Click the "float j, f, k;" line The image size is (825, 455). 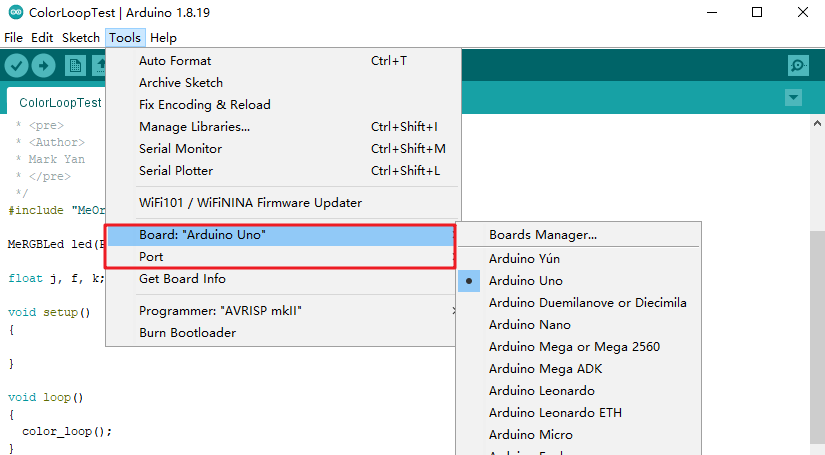[x=56, y=278]
